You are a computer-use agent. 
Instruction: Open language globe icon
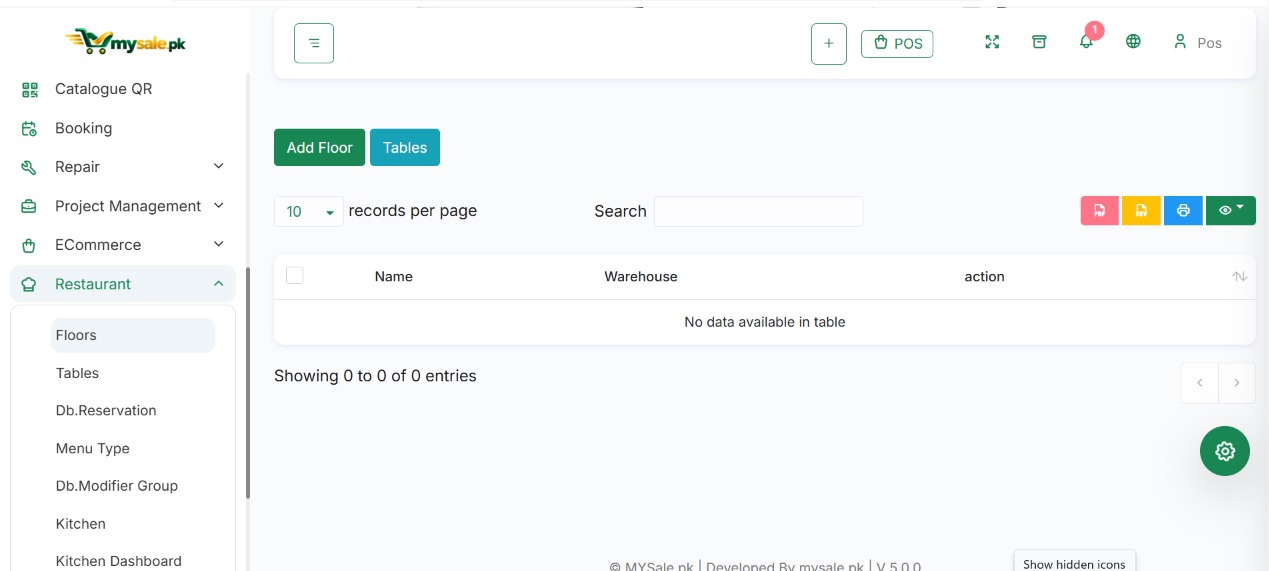1133,42
